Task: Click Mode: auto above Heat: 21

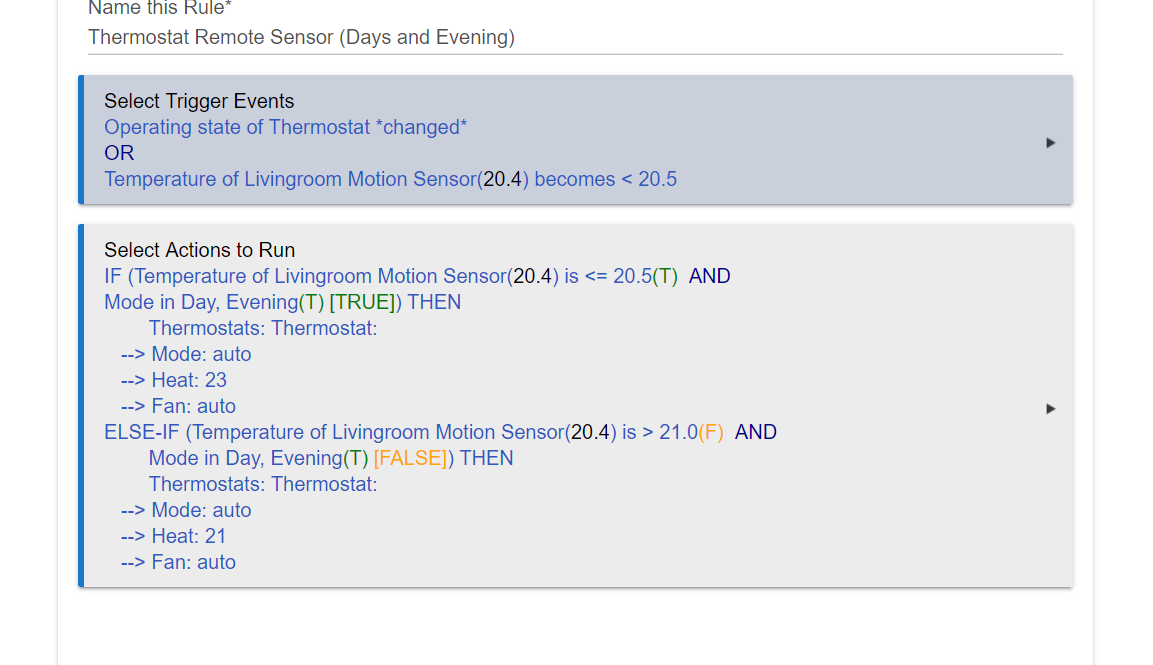Action: (x=186, y=511)
